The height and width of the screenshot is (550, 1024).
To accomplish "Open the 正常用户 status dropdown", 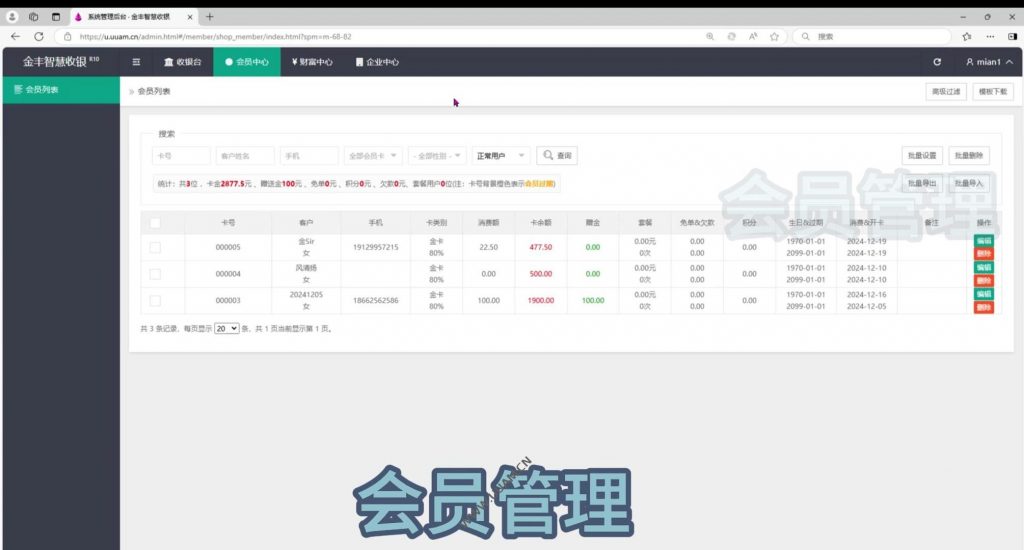I will click(x=501, y=156).
